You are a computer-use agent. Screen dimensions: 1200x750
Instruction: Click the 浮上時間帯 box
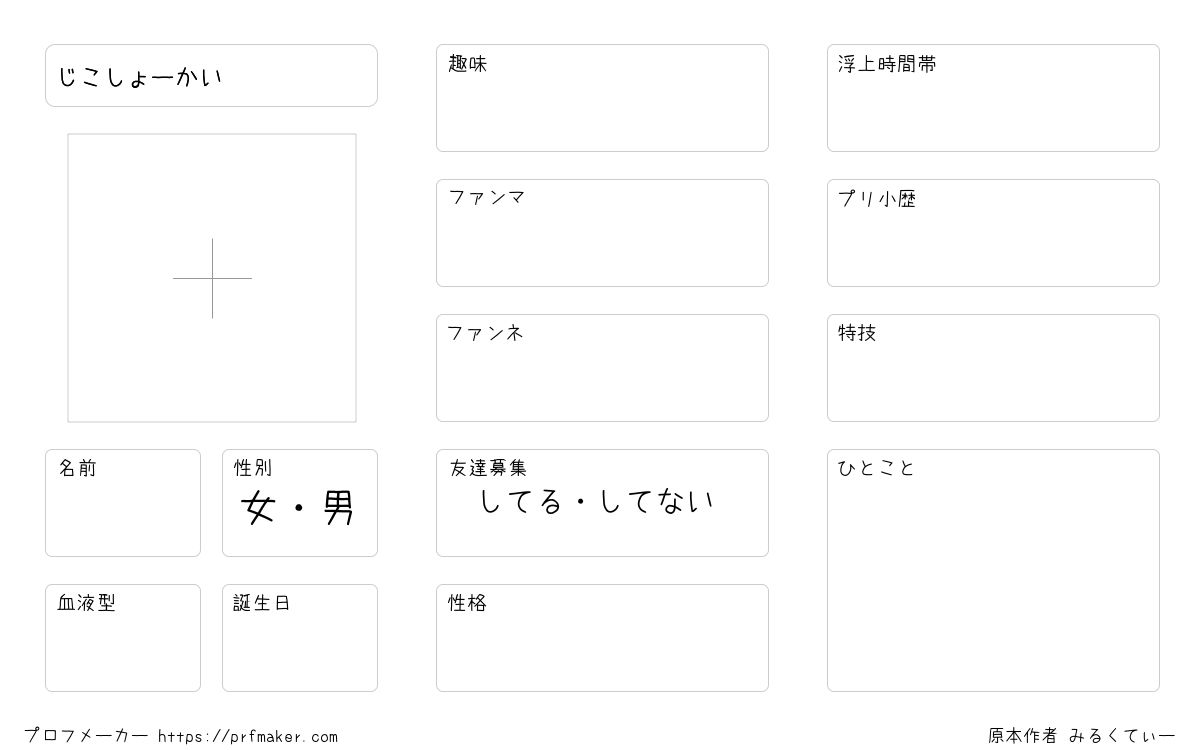[993, 98]
